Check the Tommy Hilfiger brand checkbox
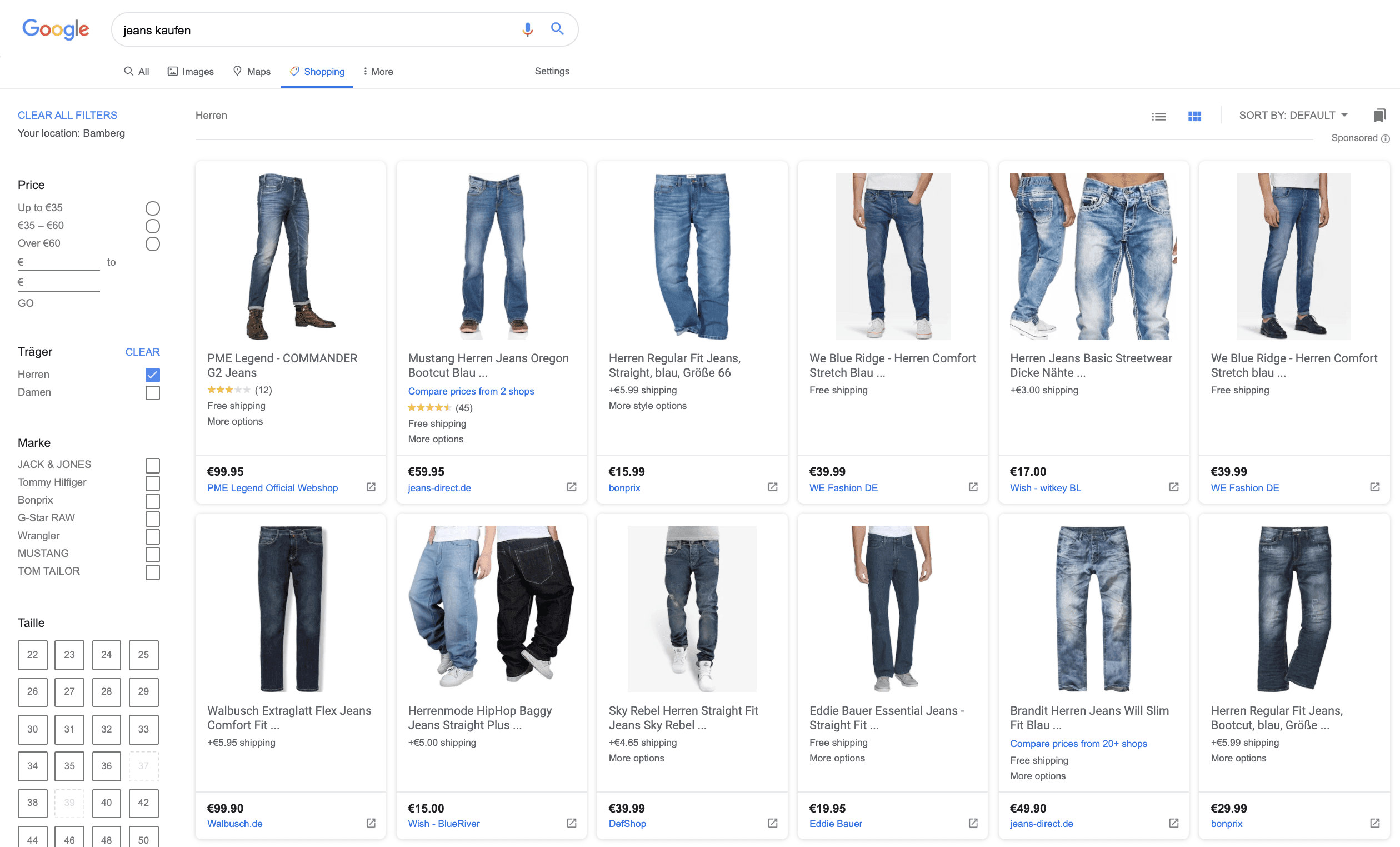The height and width of the screenshot is (847, 1400). [152, 482]
